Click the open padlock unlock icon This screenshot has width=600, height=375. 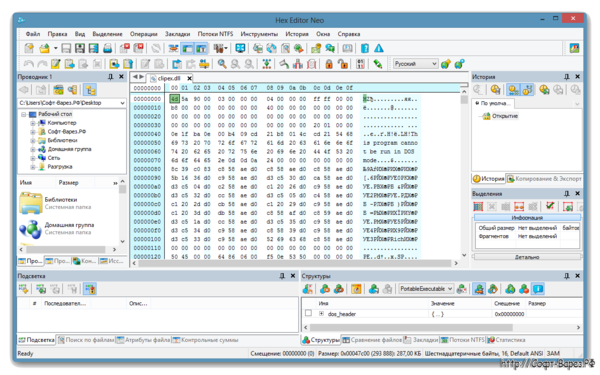343,64
